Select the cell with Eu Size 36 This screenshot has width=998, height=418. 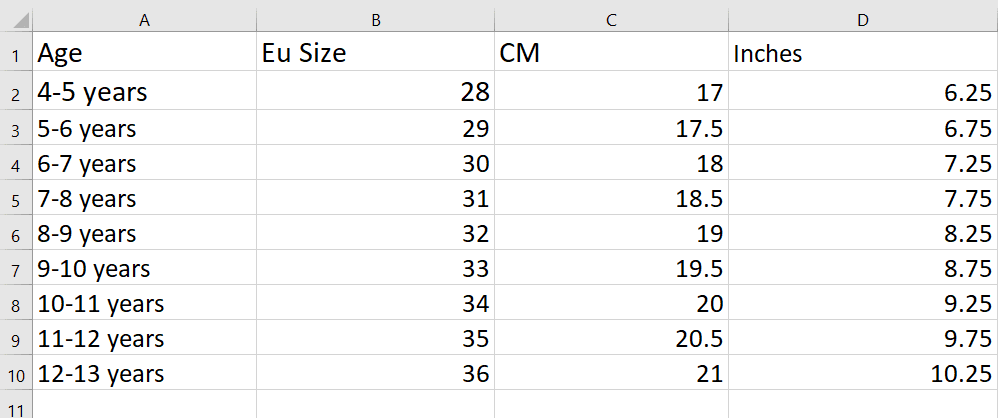[x=375, y=375]
